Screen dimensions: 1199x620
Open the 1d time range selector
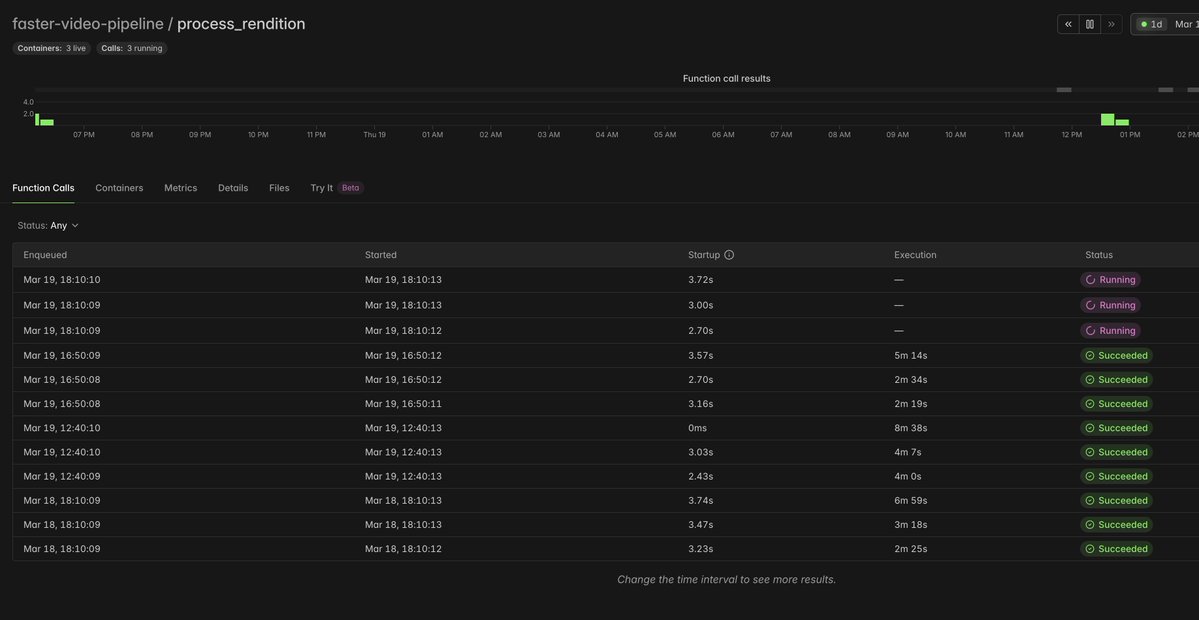click(x=1151, y=24)
